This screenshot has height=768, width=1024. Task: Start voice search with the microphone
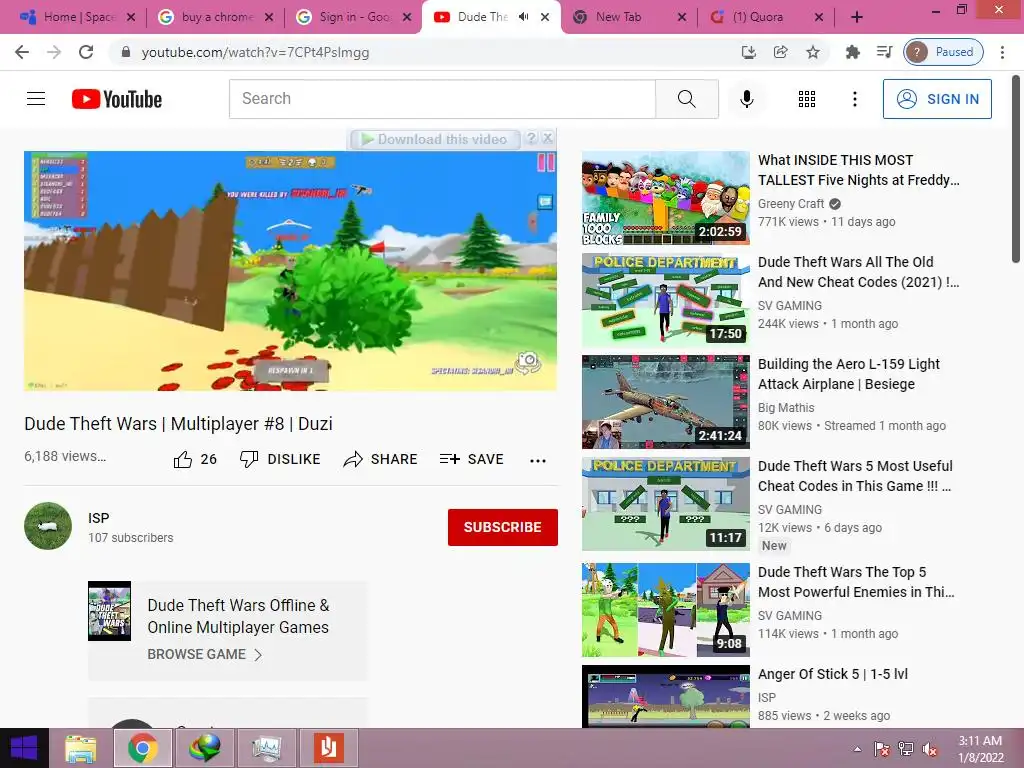pos(746,99)
